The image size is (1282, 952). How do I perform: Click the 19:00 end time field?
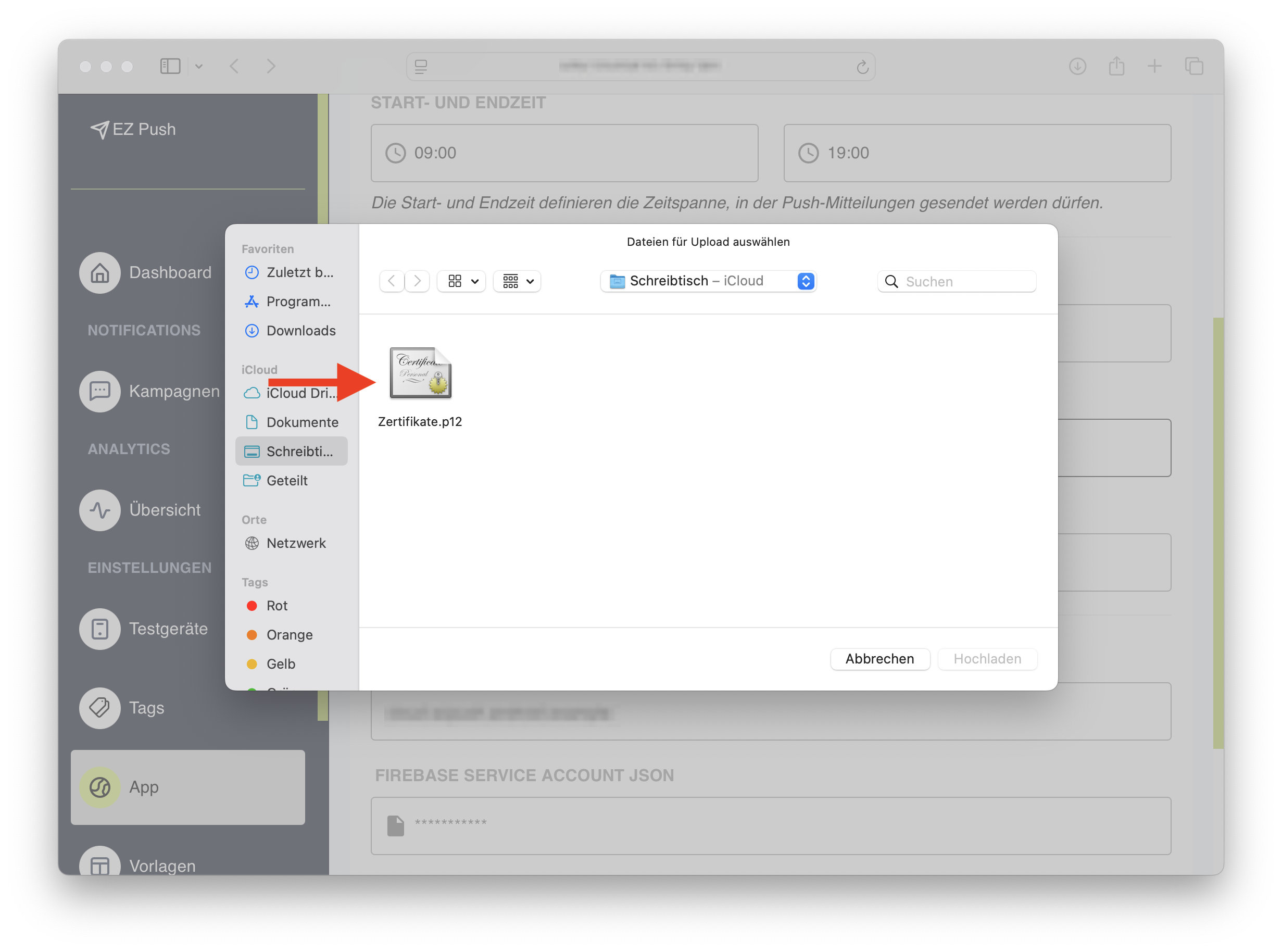point(977,153)
